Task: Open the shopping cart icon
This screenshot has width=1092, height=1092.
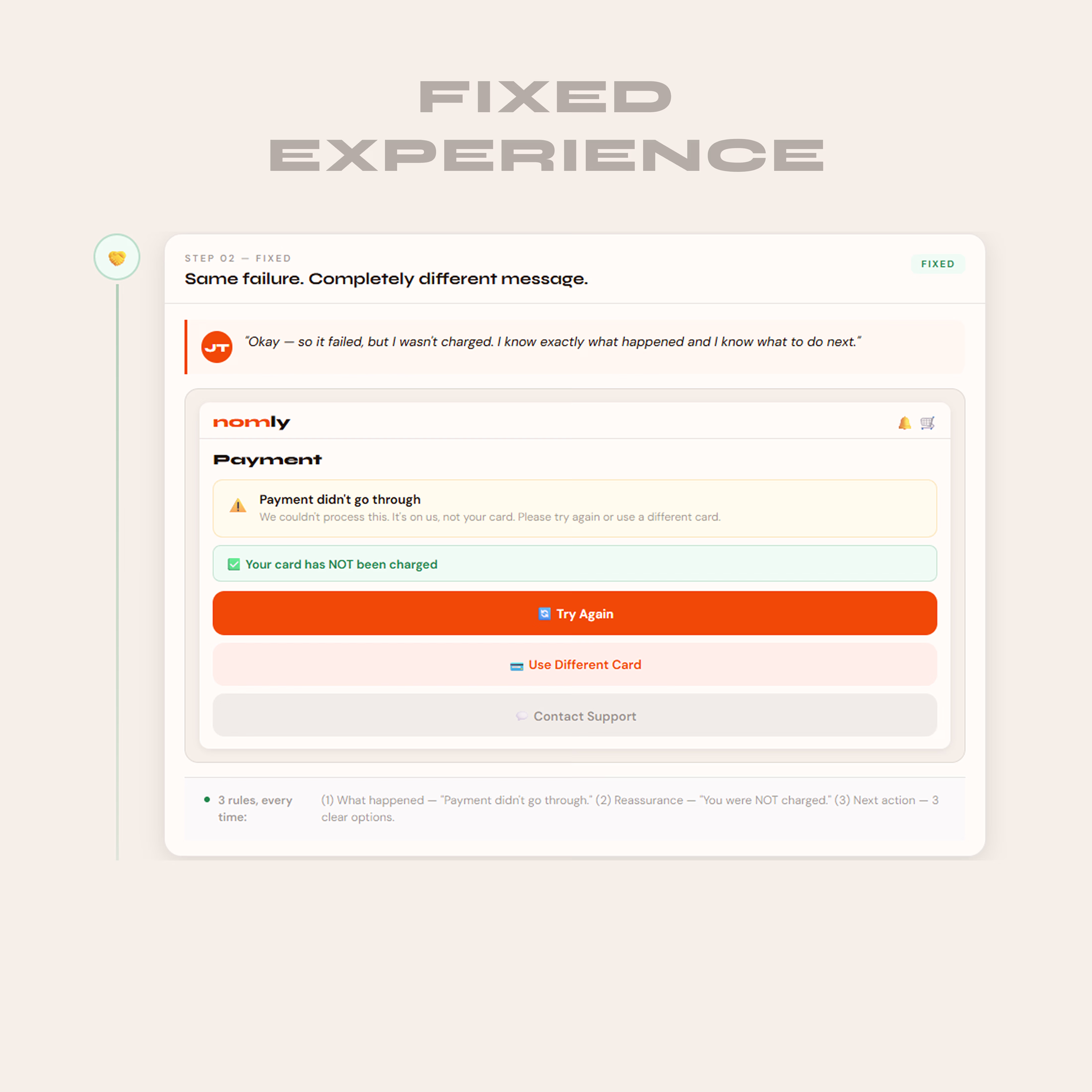Action: [x=927, y=423]
